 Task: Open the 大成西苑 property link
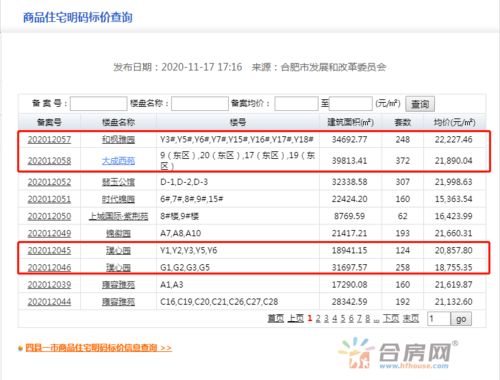point(118,161)
